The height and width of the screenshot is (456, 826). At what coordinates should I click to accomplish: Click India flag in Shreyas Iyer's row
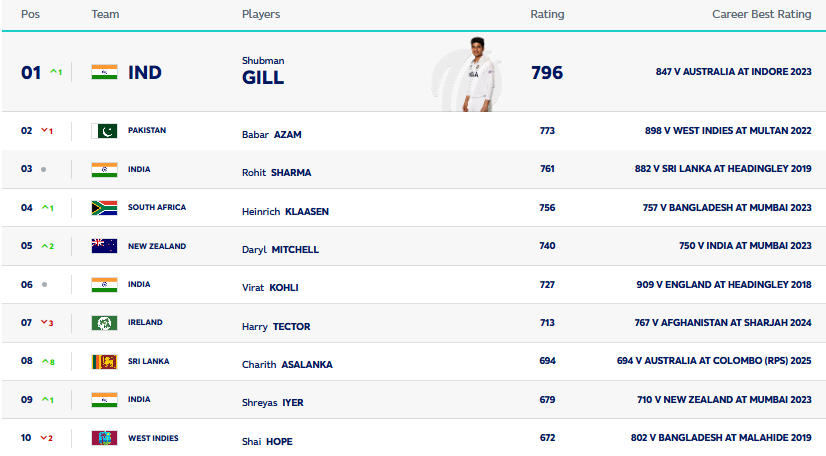pyautogui.click(x=104, y=400)
